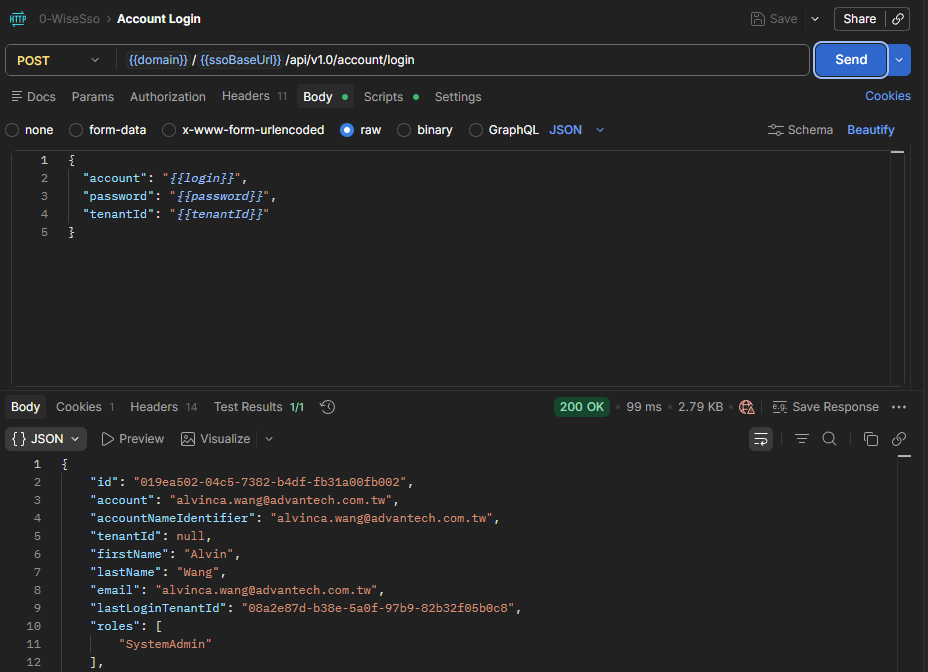Viewport: 928px width, 672px height.
Task: Open the request Headers tab
Action: coord(254,96)
